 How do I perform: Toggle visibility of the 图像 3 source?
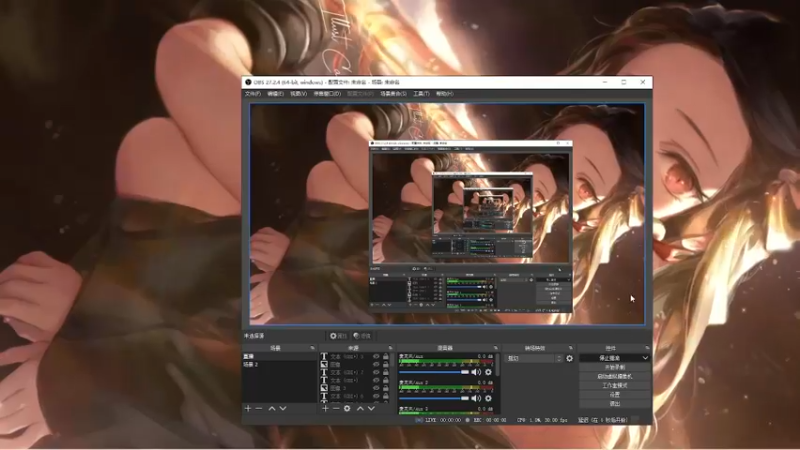click(x=376, y=388)
